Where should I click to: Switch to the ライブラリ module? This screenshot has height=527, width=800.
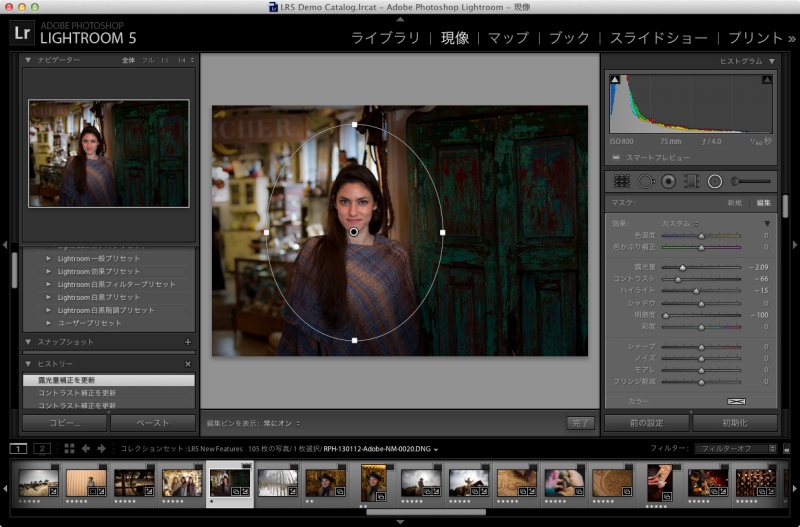[x=385, y=38]
